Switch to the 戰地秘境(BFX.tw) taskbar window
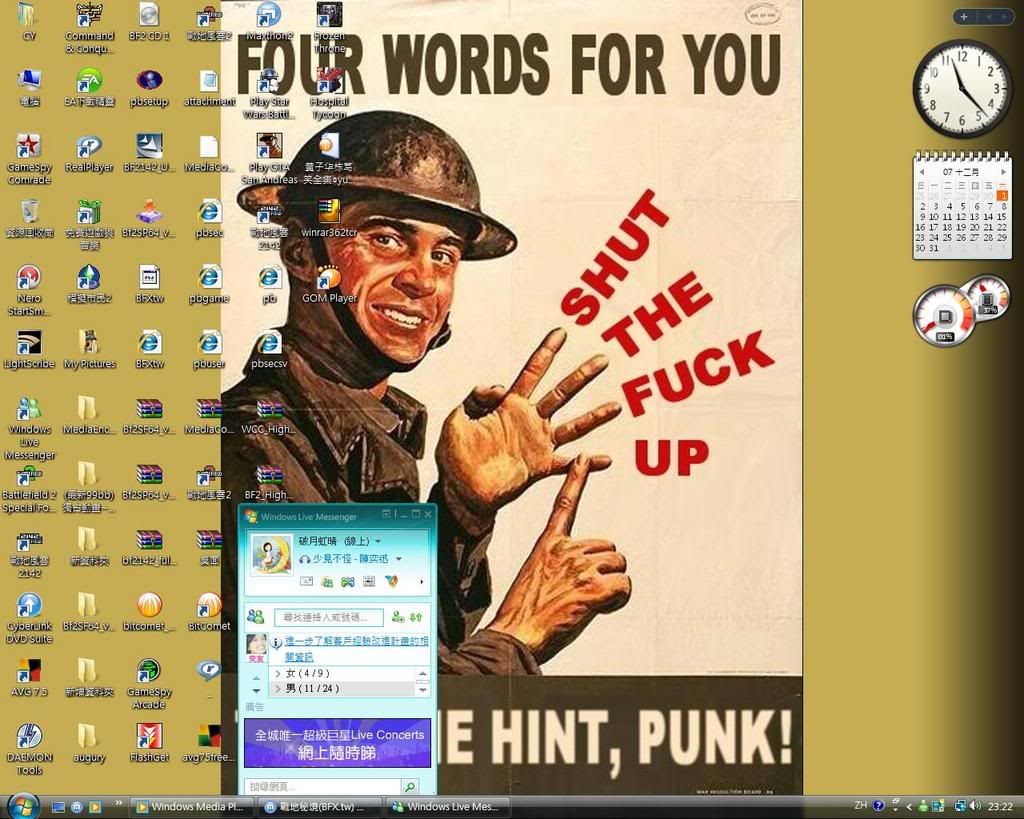This screenshot has width=1024, height=819. click(x=321, y=807)
